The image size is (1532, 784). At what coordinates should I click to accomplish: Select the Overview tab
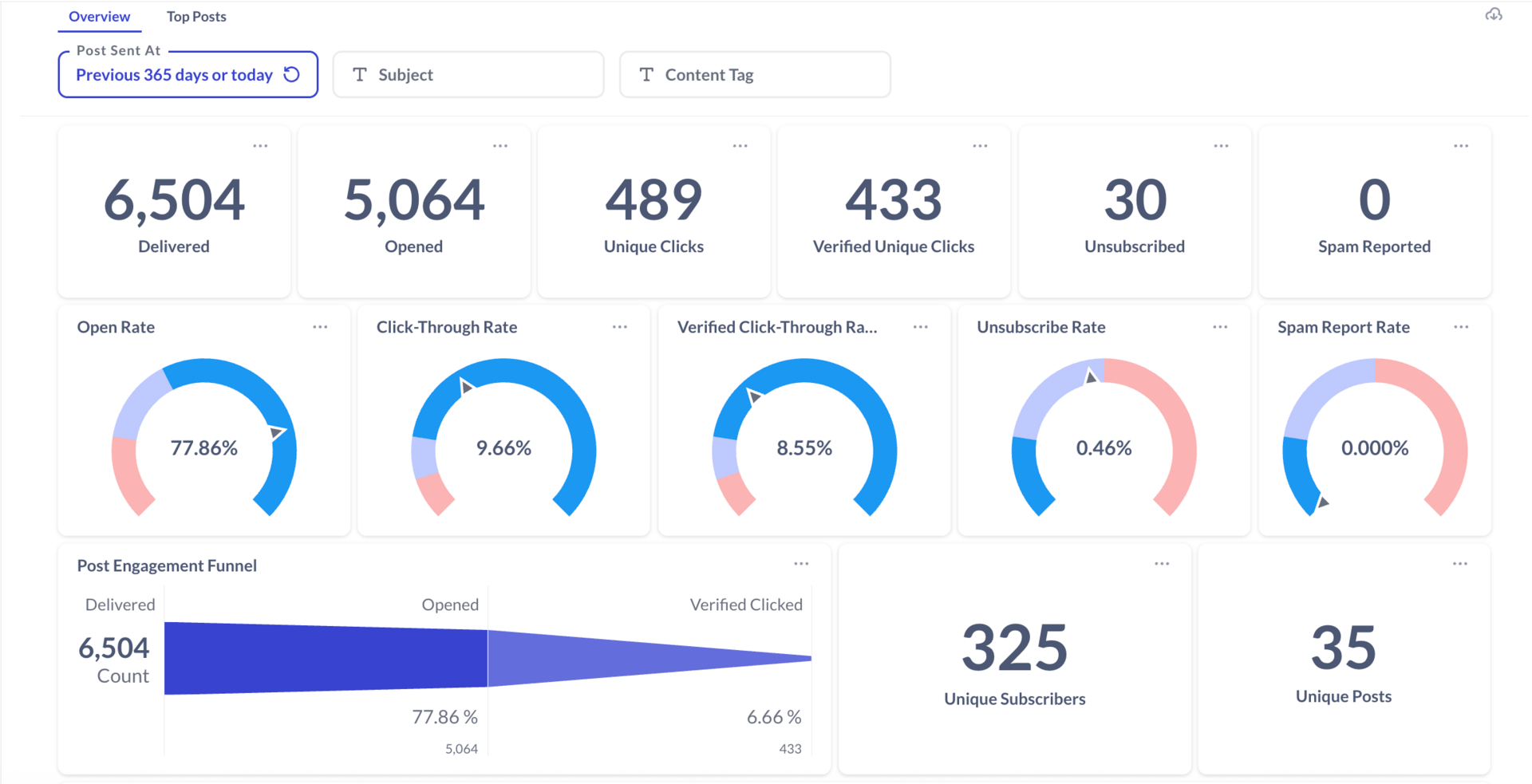coord(99,16)
